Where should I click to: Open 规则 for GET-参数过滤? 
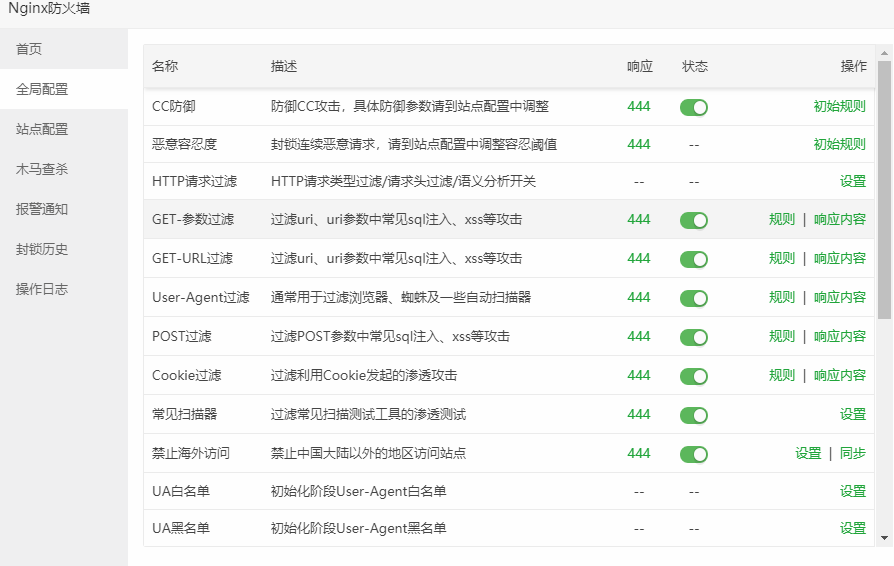tap(781, 219)
